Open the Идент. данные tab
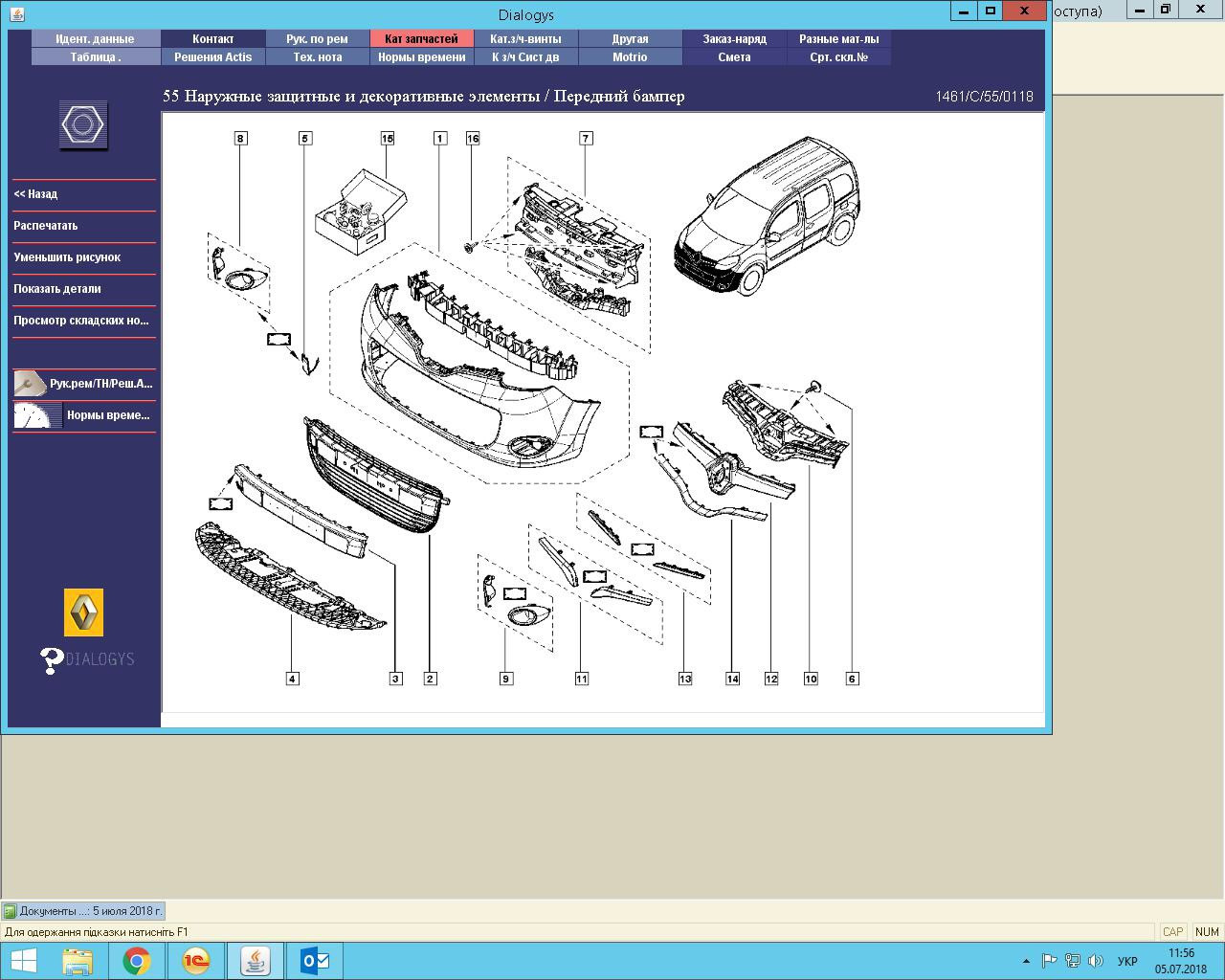 pos(95,39)
